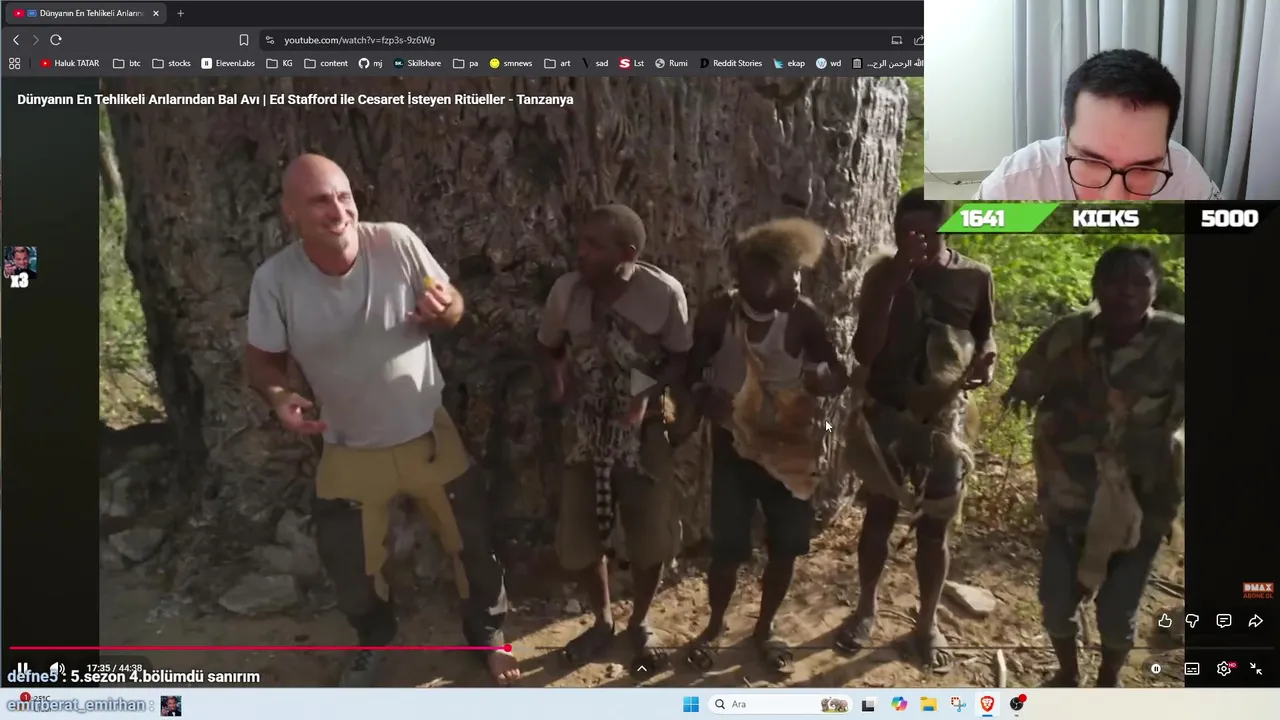Image resolution: width=1280 pixels, height=720 pixels.
Task: Share the video using arrow icon
Action: 1256,621
